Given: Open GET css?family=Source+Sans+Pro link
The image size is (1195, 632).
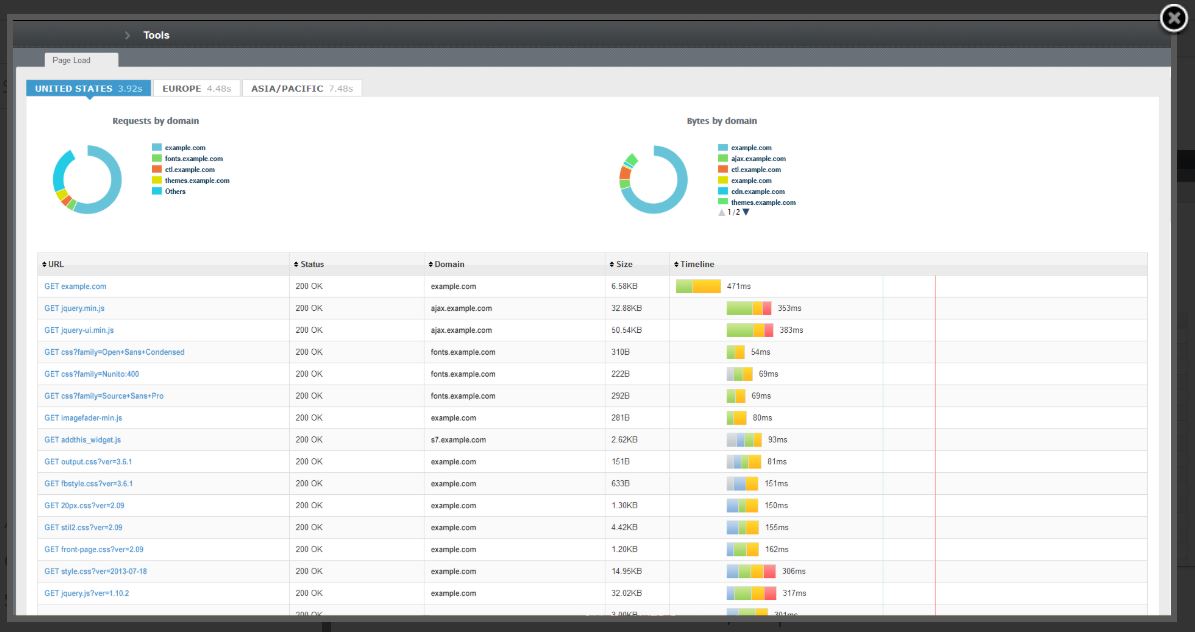Looking at the screenshot, I should [104, 396].
